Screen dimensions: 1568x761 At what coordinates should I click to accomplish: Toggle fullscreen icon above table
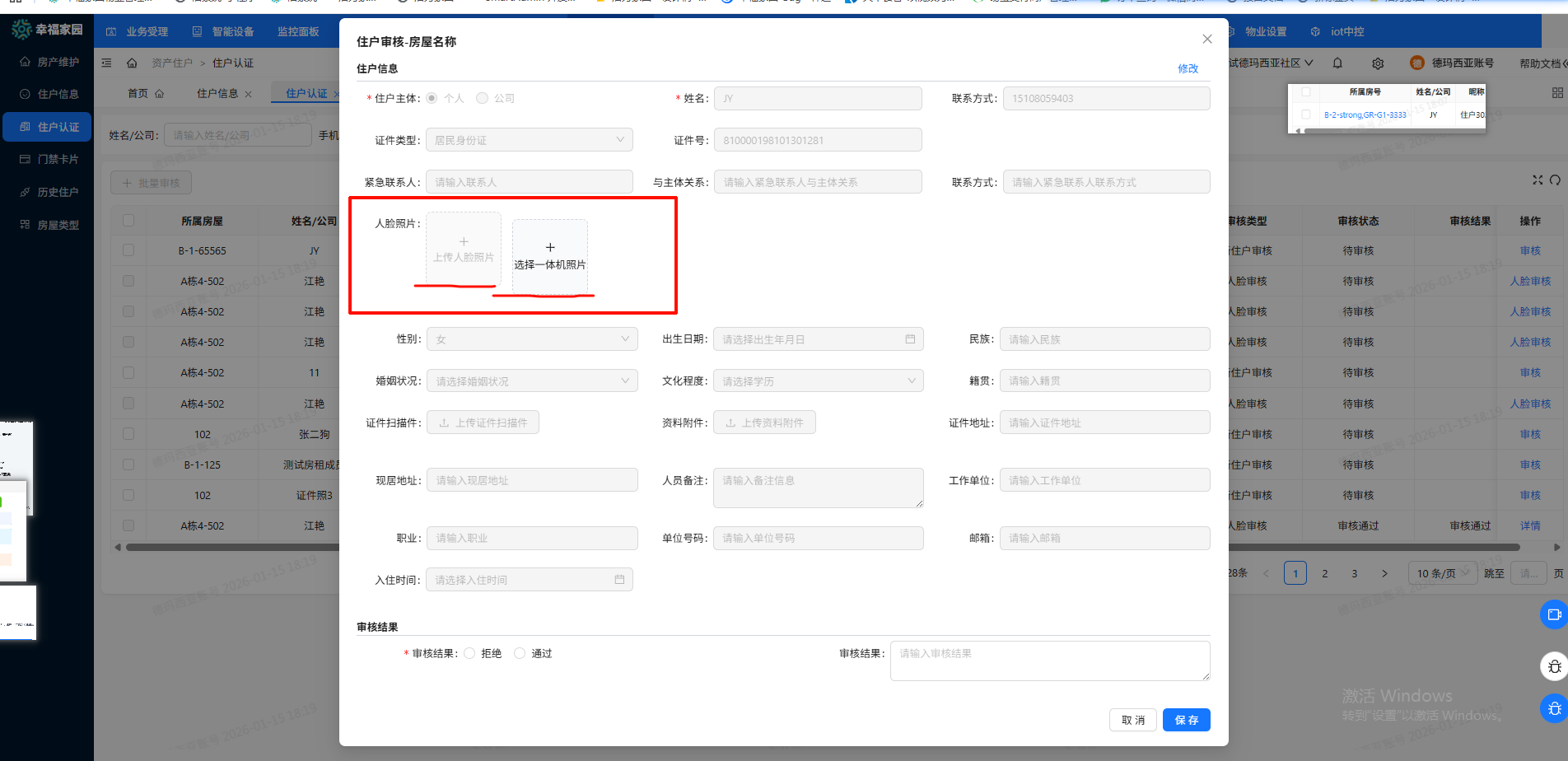(x=1537, y=180)
